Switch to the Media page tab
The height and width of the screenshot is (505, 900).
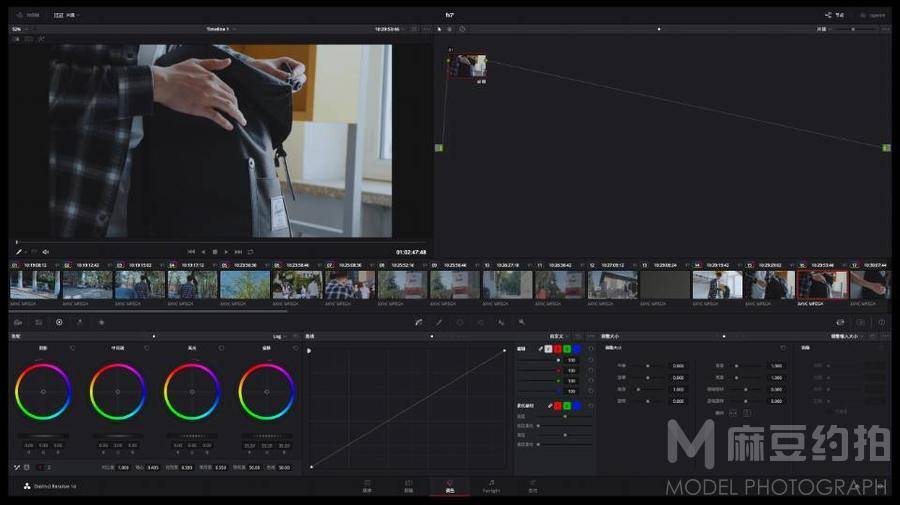click(x=367, y=486)
